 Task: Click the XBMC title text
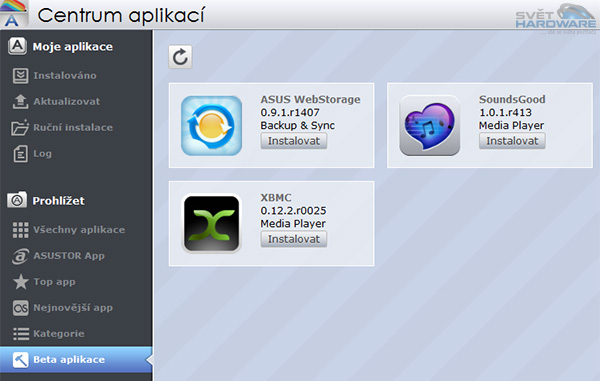(x=276, y=198)
